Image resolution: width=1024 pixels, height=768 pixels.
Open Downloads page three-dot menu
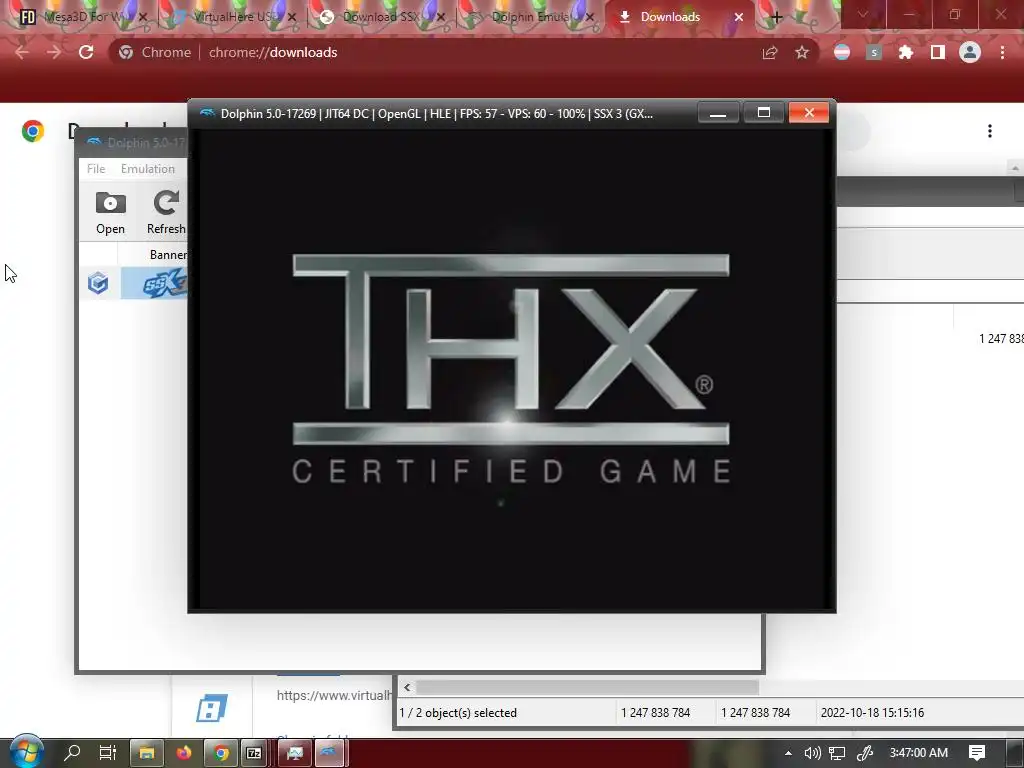[990, 131]
